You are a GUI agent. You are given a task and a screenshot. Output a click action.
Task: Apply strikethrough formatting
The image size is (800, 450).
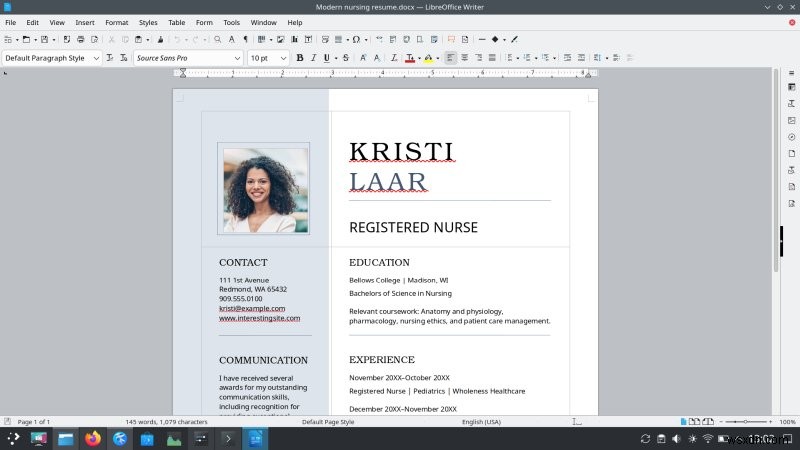point(346,58)
